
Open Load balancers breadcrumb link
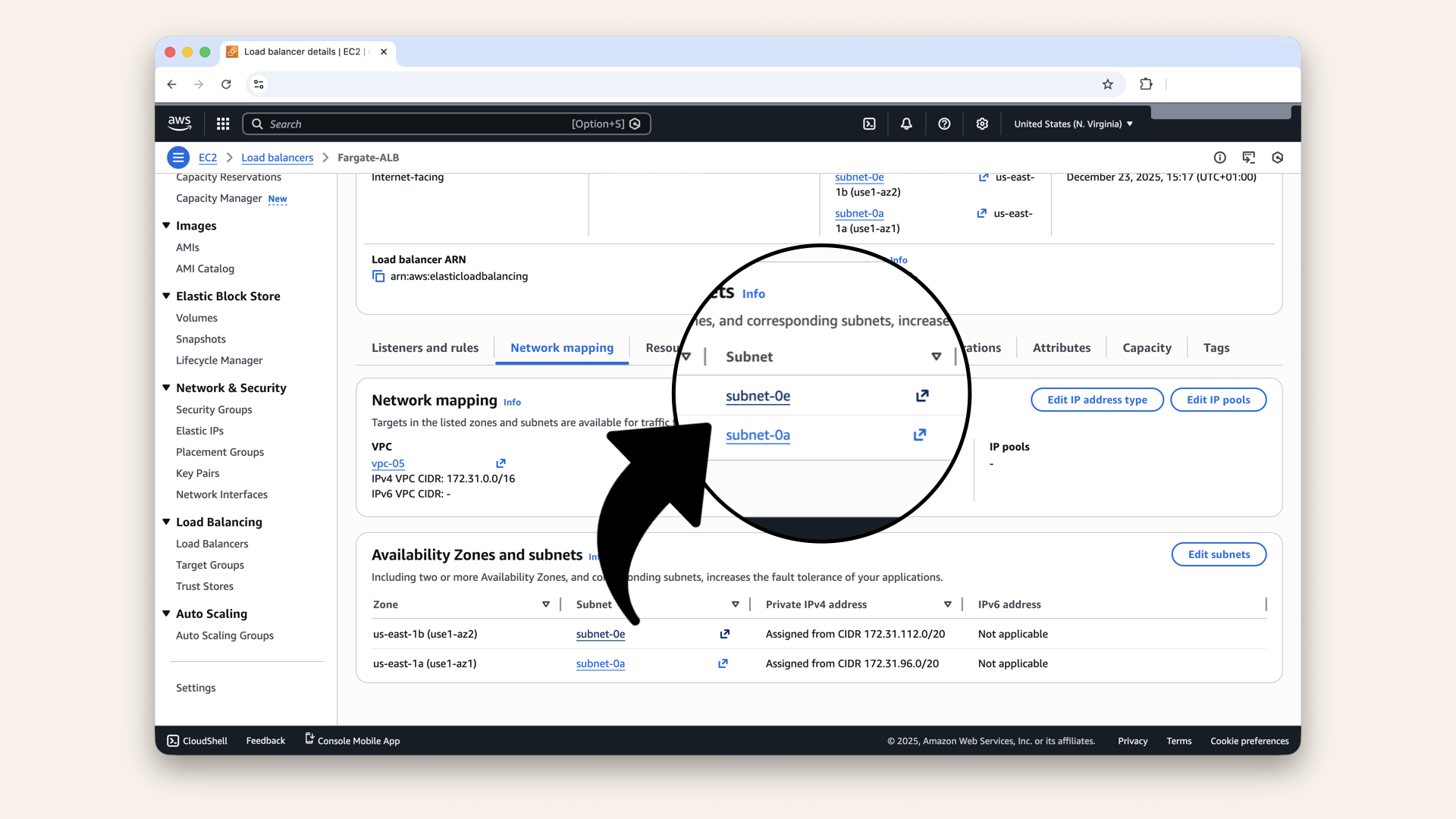[277, 158]
